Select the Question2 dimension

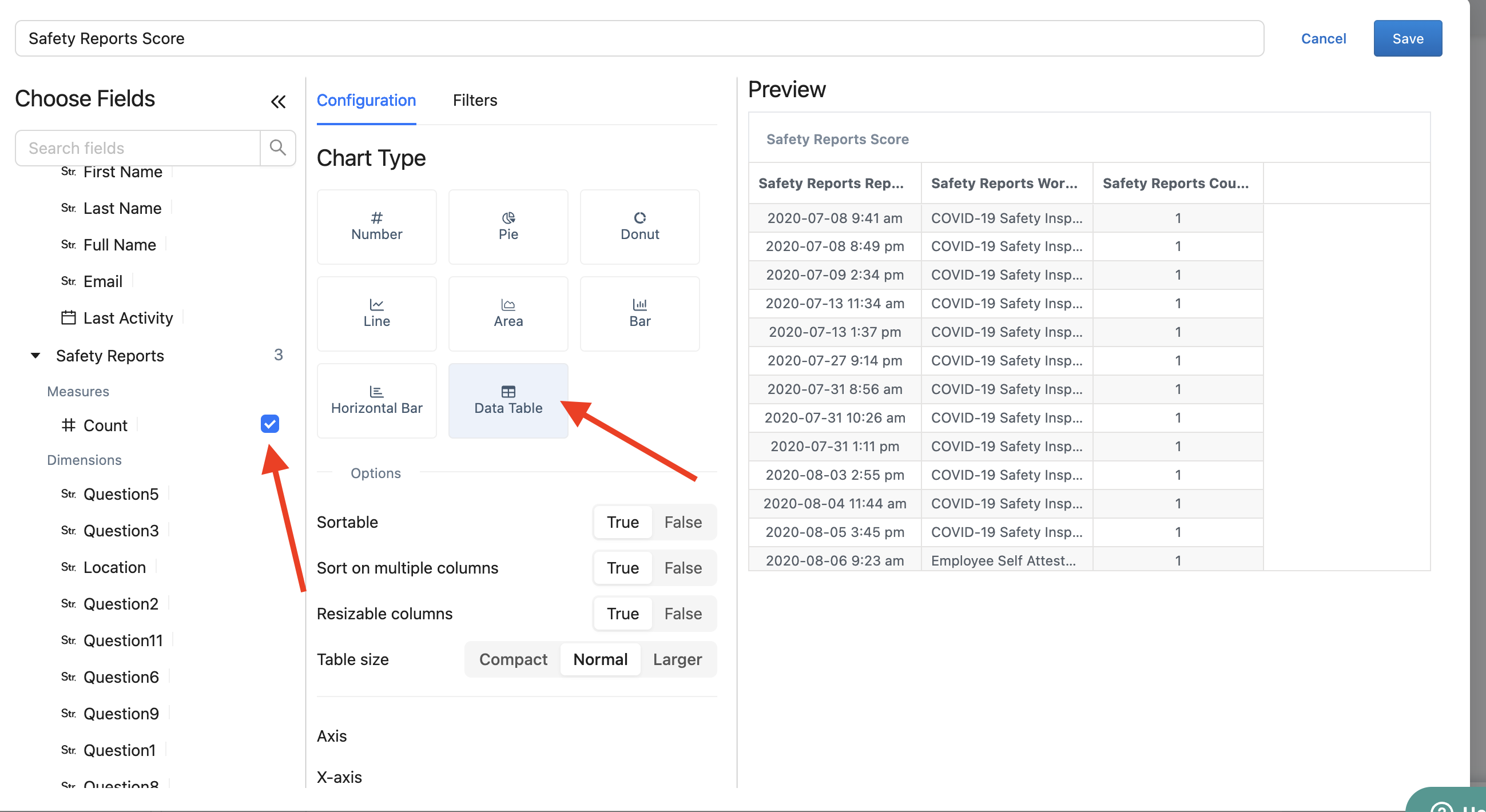[121, 604]
